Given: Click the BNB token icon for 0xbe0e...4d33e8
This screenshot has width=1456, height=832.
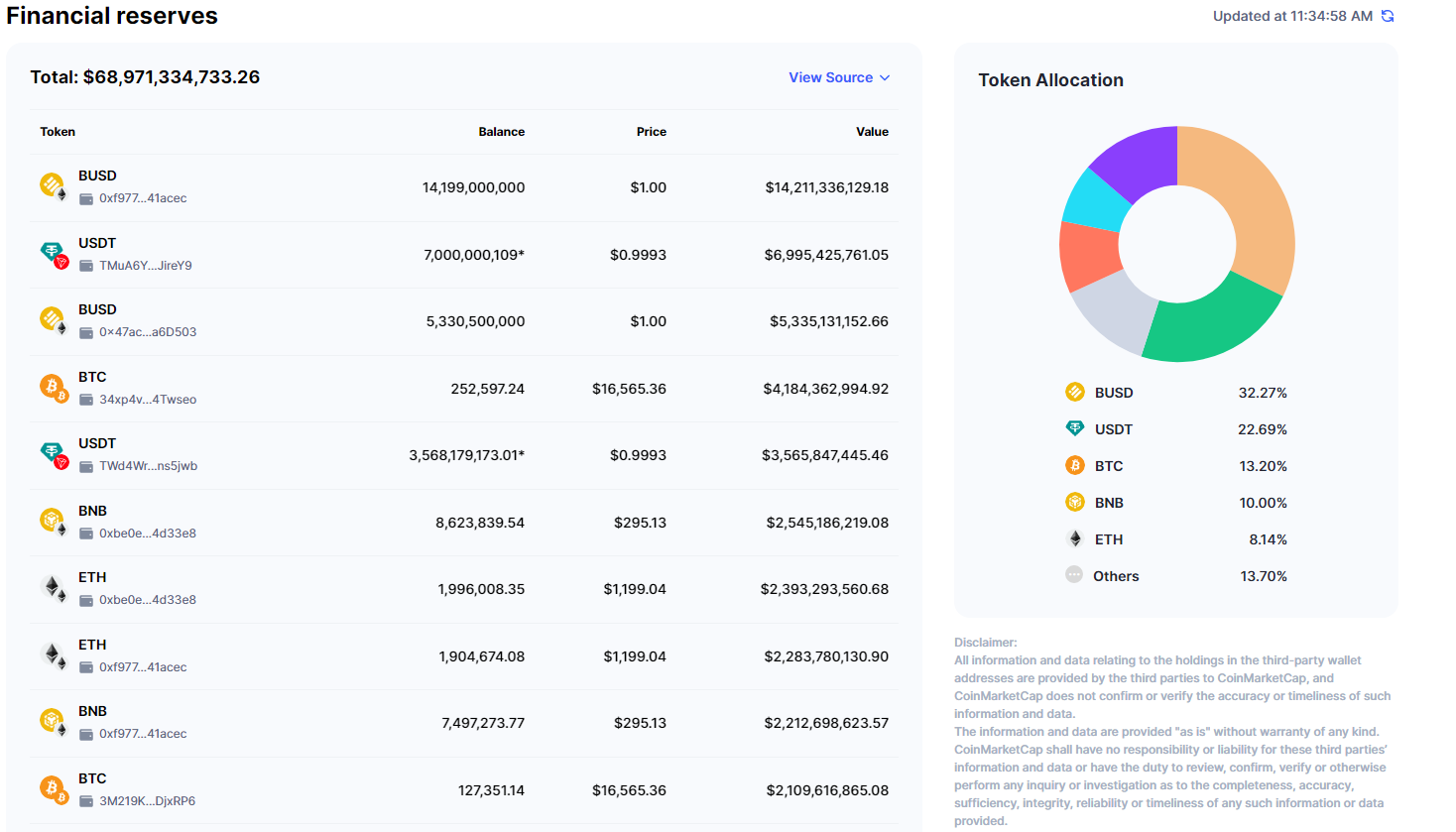Looking at the screenshot, I should (x=53, y=521).
